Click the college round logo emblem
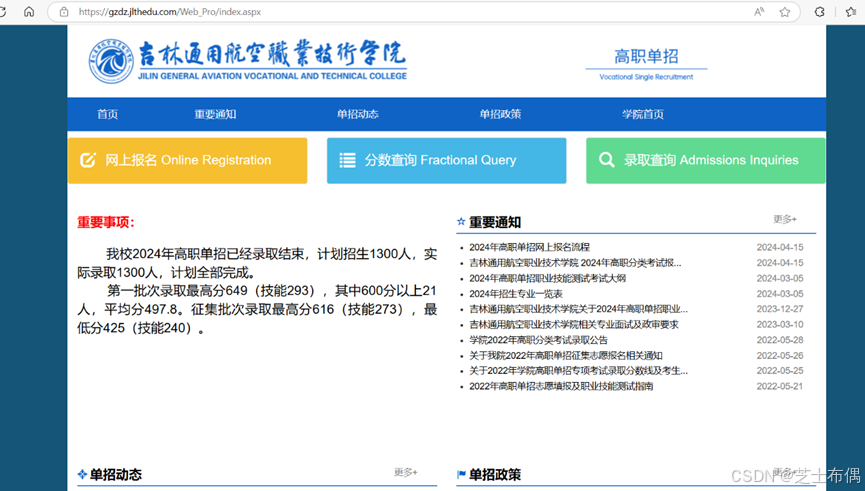This screenshot has height=491, width=865. click(x=111, y=61)
